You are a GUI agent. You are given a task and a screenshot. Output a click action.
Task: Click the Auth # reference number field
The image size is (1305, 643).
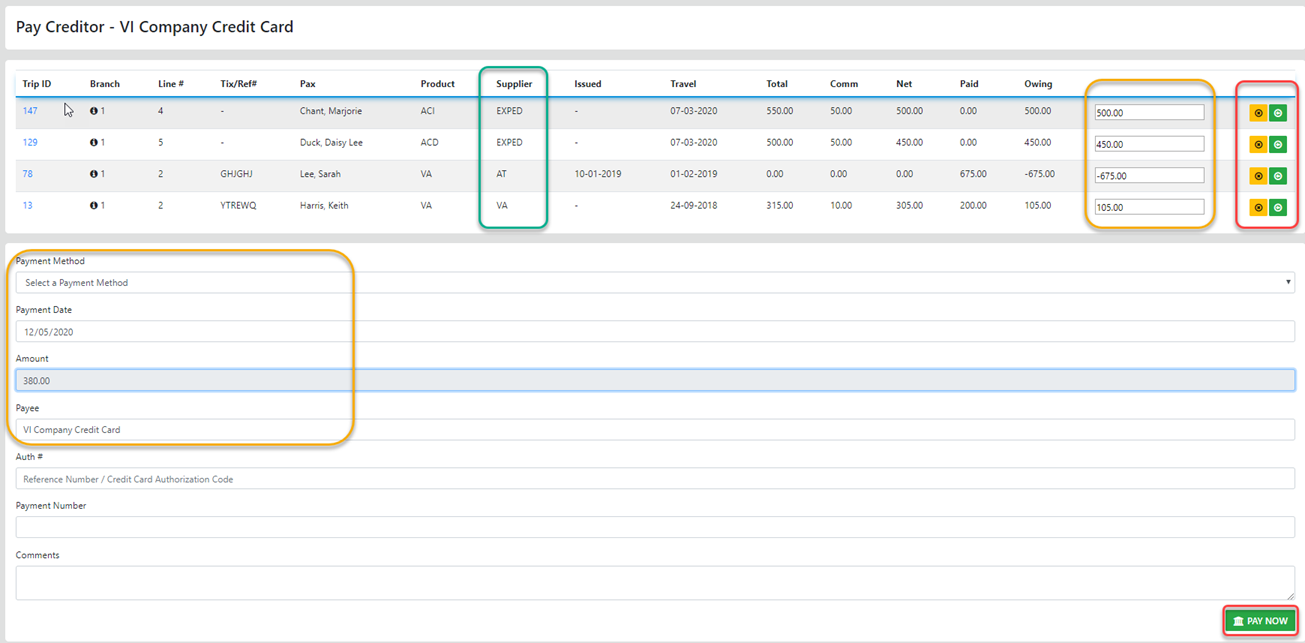(655, 479)
